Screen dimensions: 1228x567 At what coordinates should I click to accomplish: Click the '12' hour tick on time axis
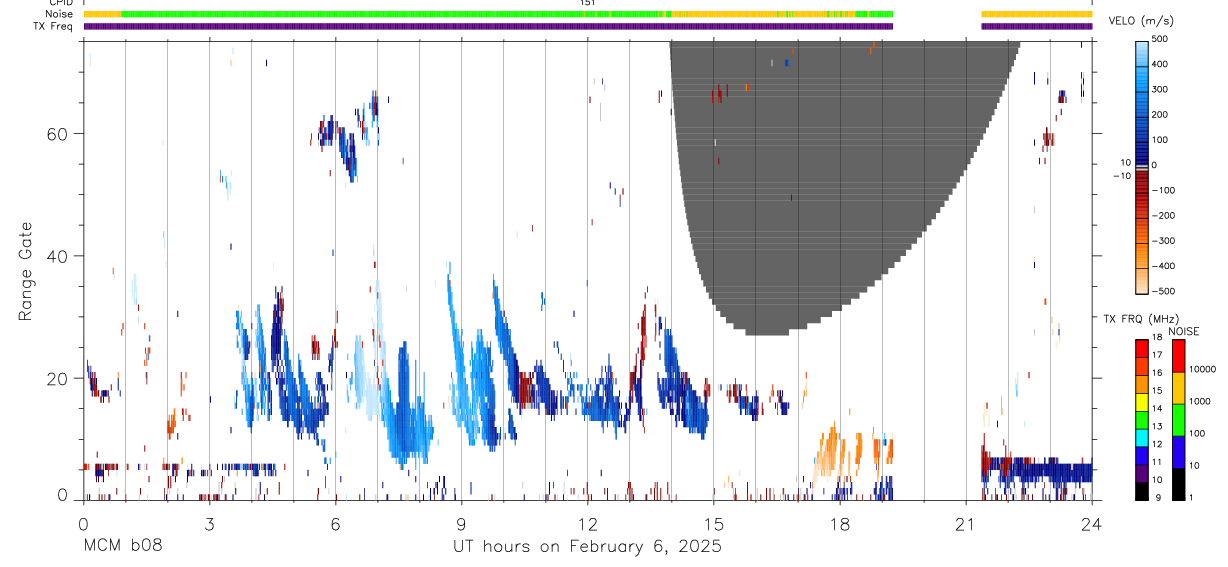pyautogui.click(x=587, y=524)
